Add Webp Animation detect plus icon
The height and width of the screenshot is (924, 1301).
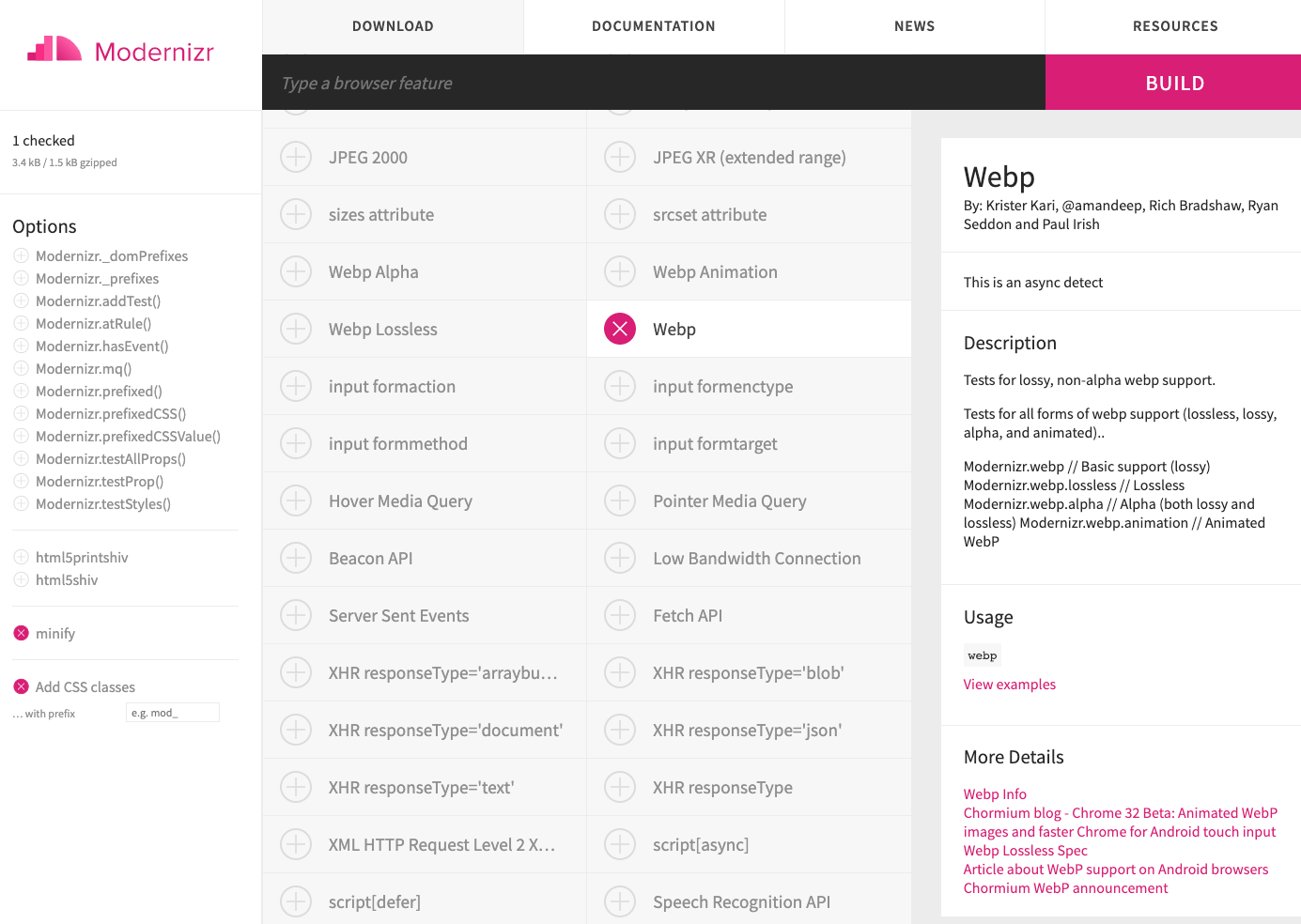click(620, 271)
